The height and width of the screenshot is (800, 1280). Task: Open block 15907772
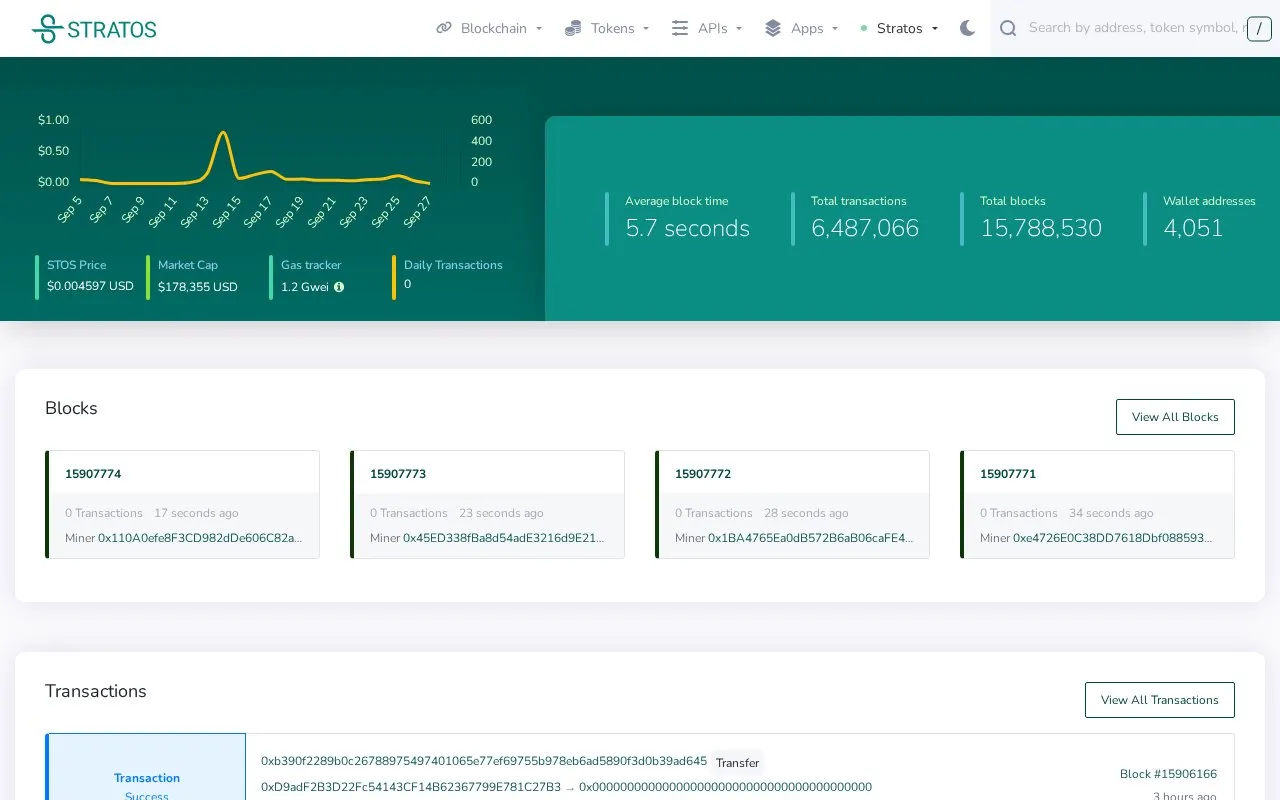click(x=703, y=474)
